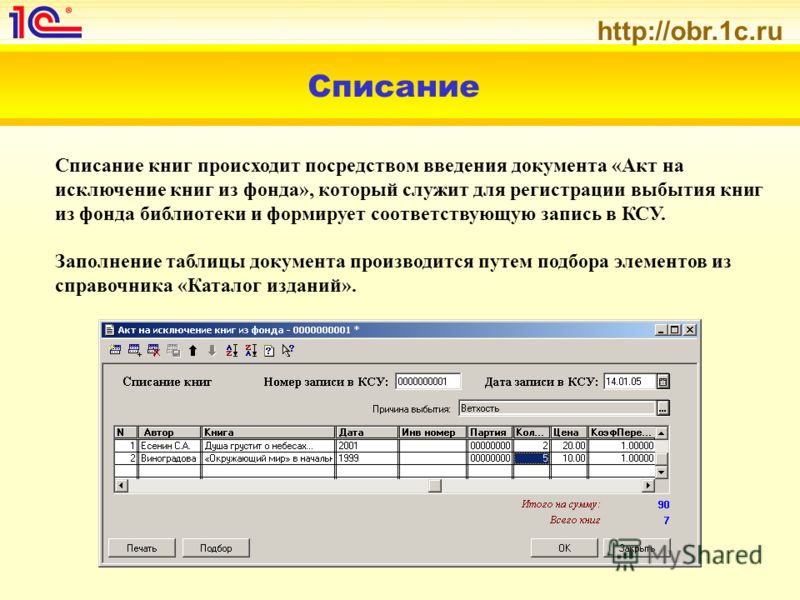Click the Инв номер column header
The height and width of the screenshot is (600, 800).
coord(433,432)
